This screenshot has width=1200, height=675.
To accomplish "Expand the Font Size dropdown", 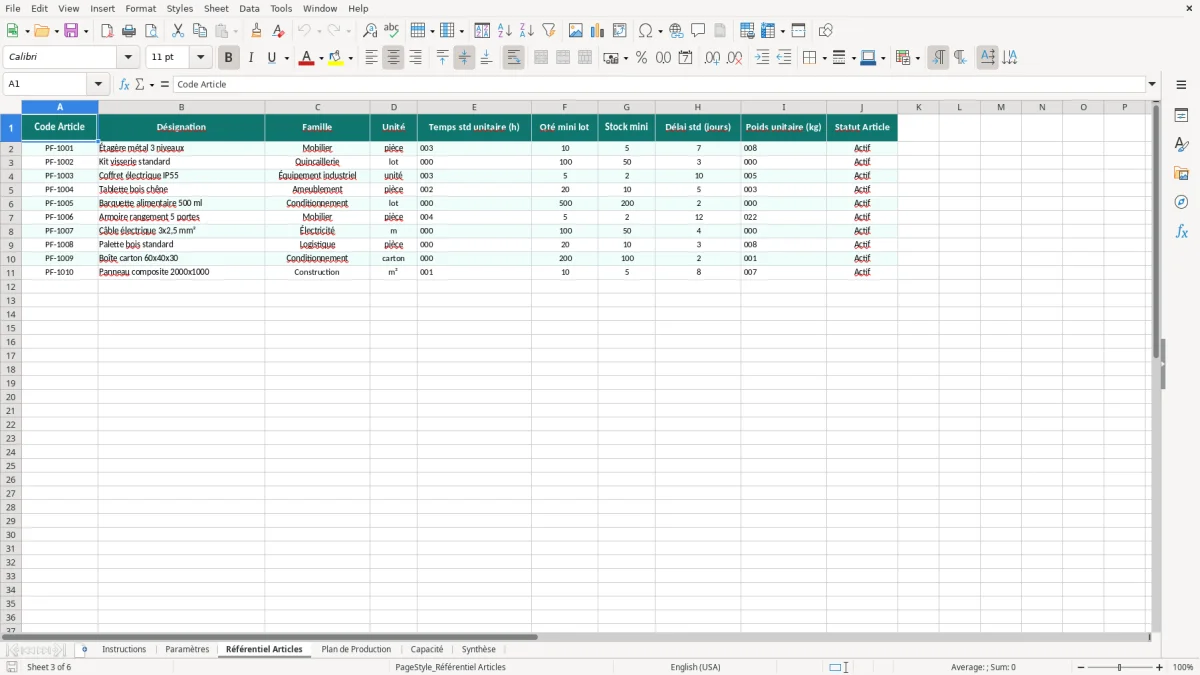I will tap(200, 58).
